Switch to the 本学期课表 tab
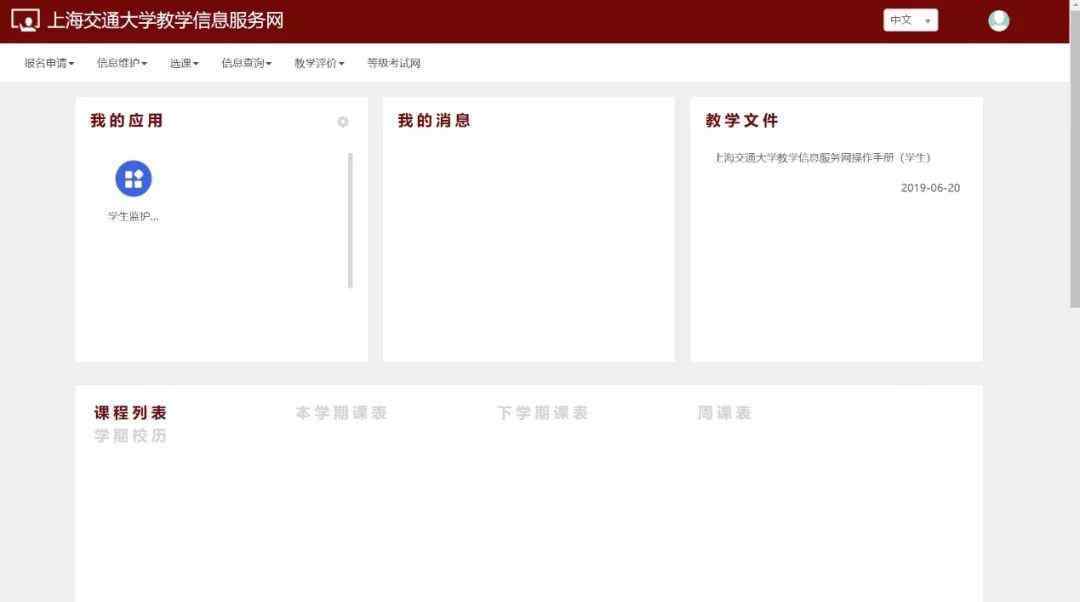 click(341, 413)
